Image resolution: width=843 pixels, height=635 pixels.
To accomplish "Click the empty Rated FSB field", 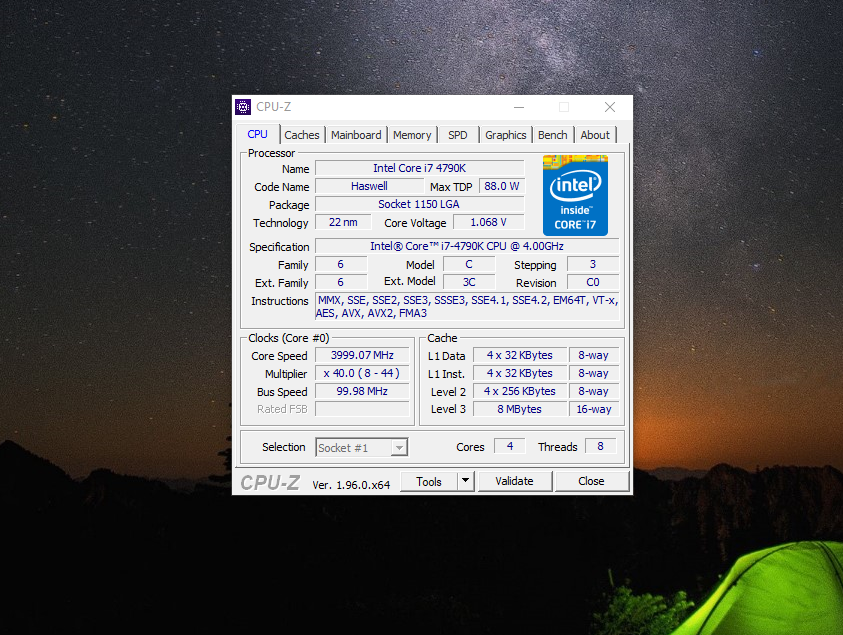I will [x=362, y=409].
